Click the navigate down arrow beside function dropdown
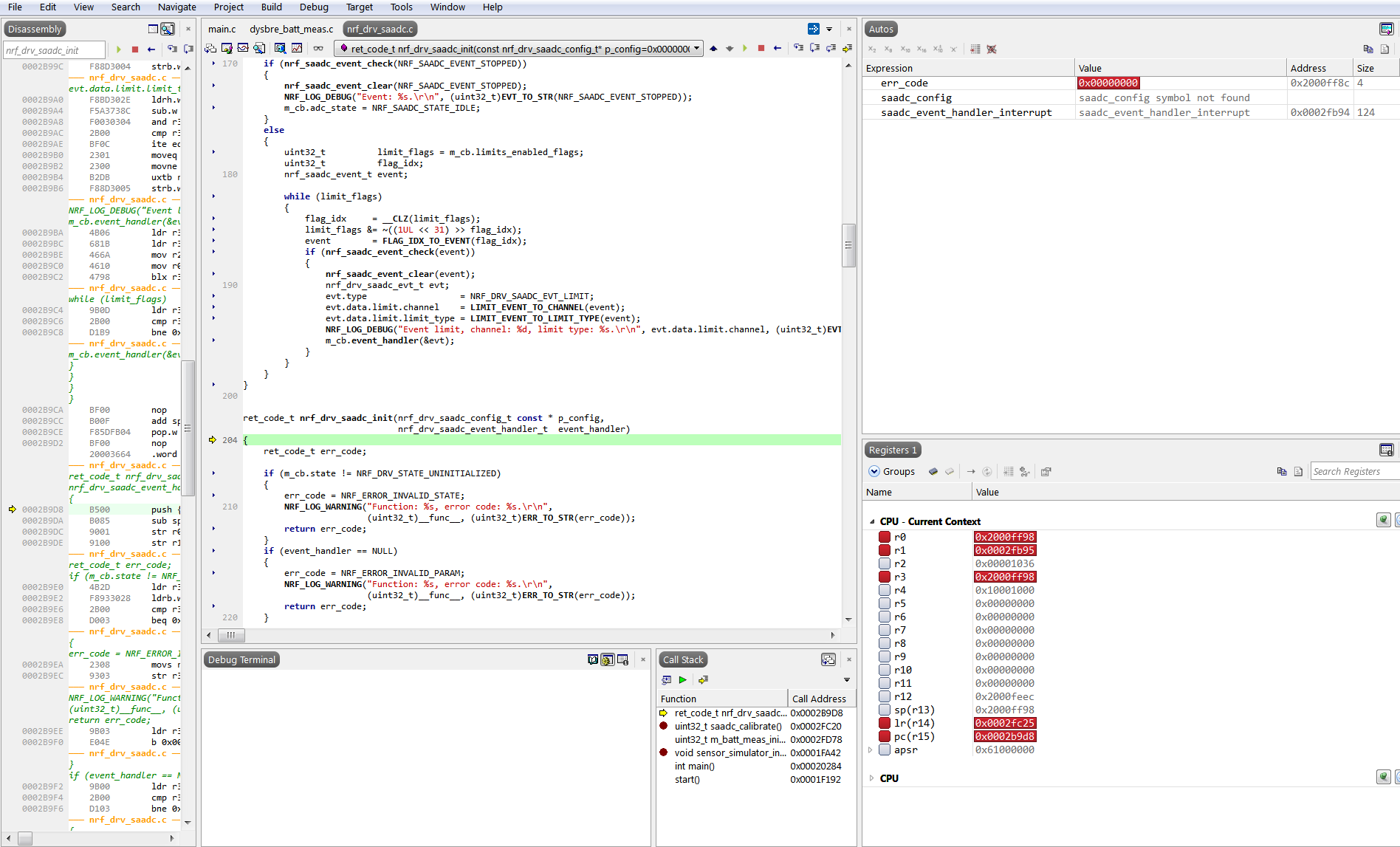The image size is (1400, 847). click(730, 48)
